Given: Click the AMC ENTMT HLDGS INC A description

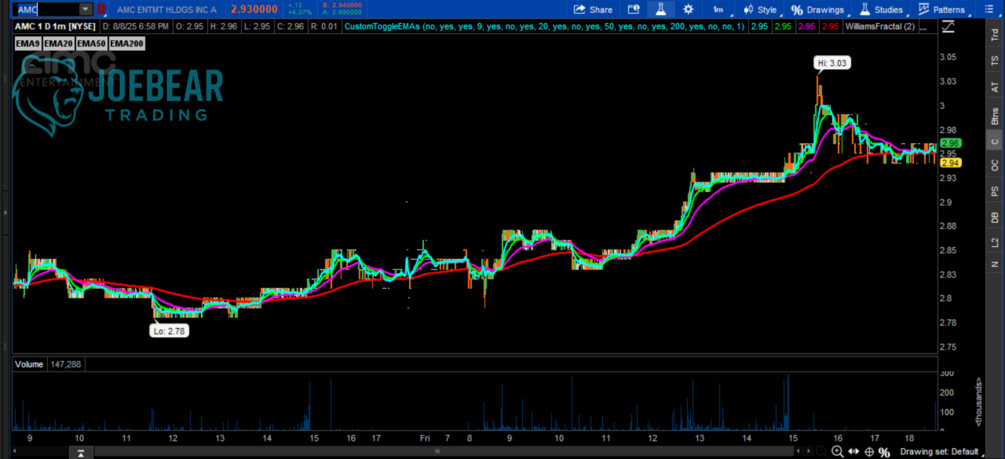Looking at the screenshot, I should point(168,10).
